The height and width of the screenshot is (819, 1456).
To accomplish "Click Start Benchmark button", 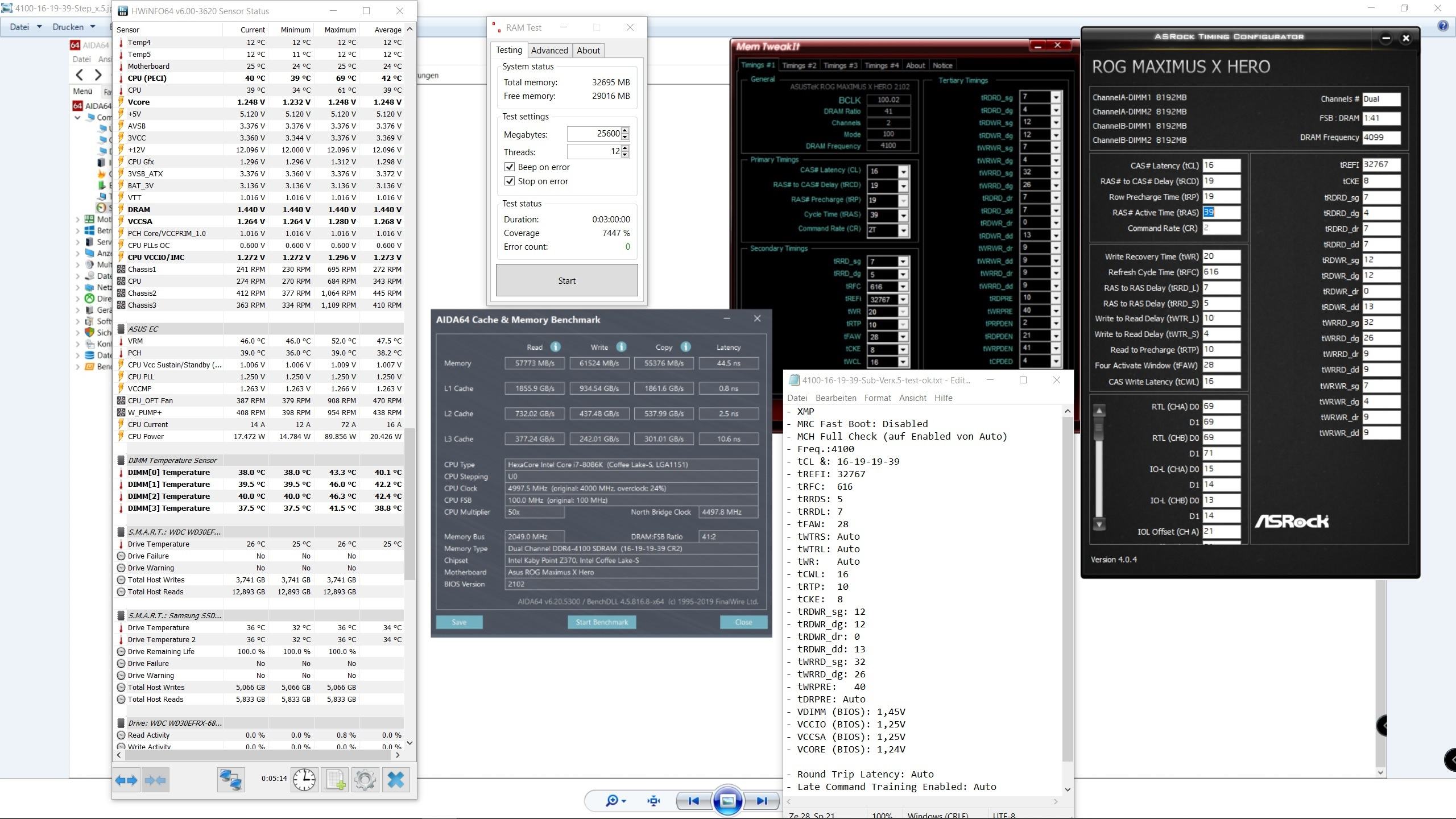I will (602, 622).
